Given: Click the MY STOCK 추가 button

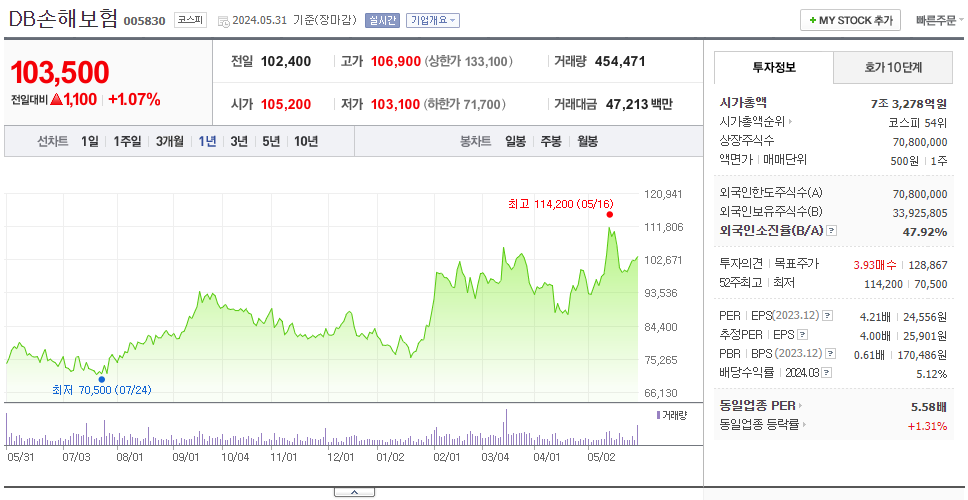Looking at the screenshot, I should point(851,20).
